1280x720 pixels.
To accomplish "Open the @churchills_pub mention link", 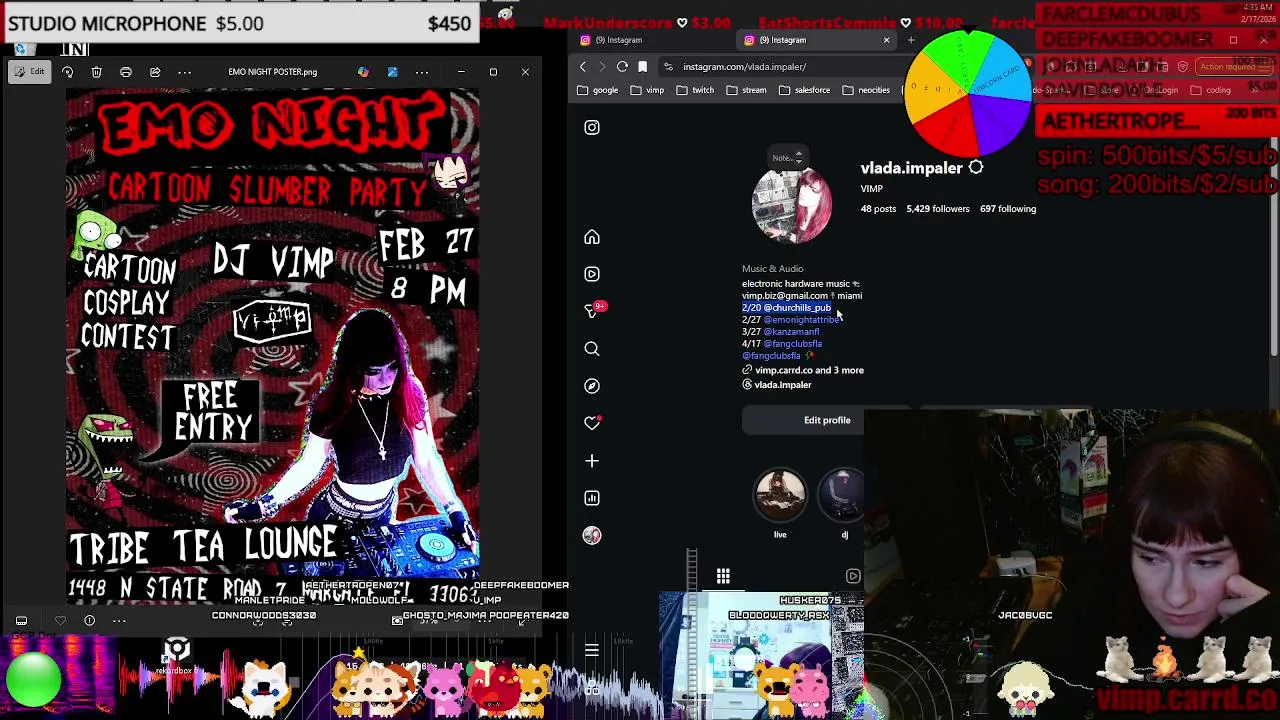I will 797,308.
